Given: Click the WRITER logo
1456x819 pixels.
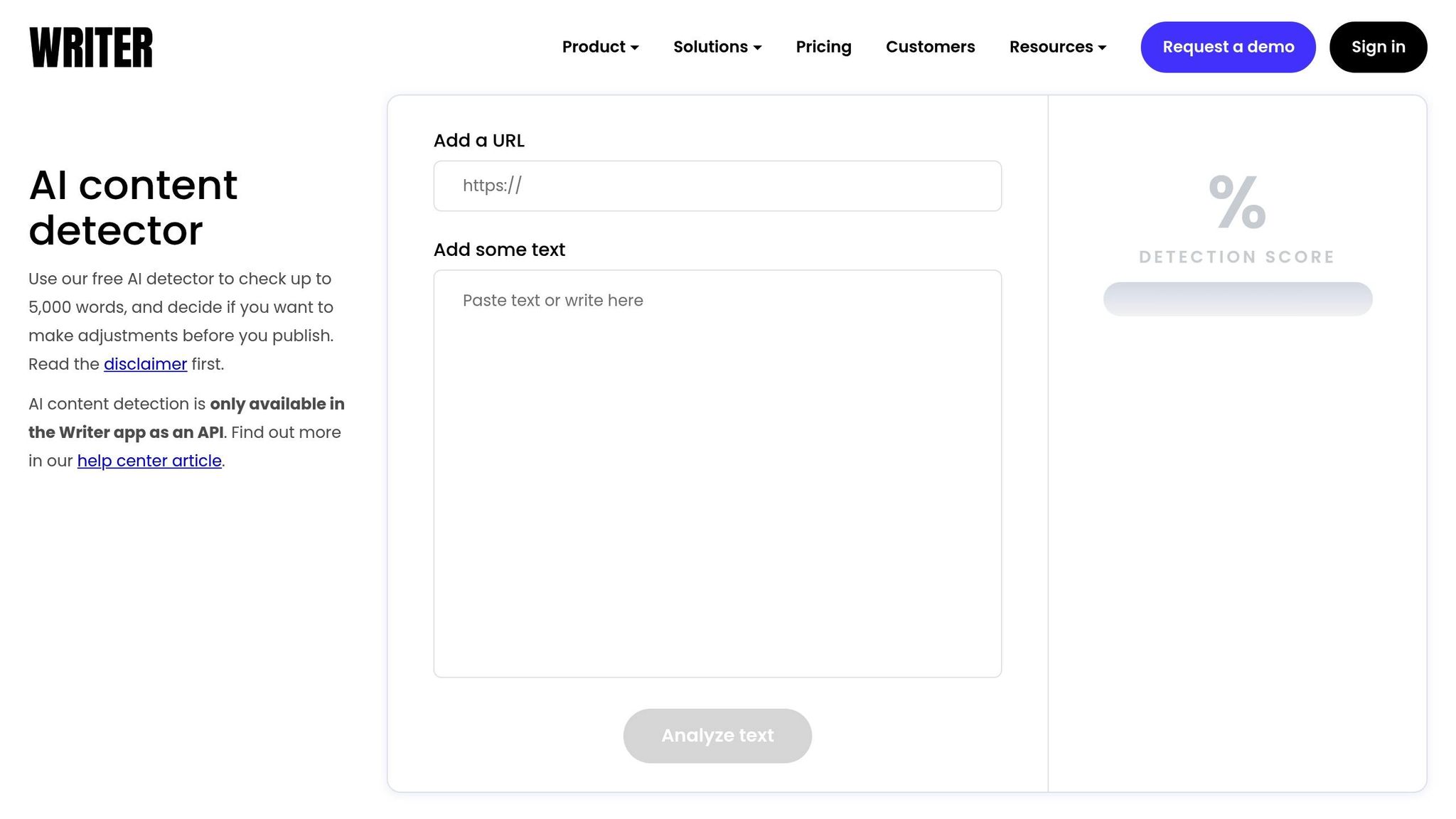Looking at the screenshot, I should tap(91, 47).
